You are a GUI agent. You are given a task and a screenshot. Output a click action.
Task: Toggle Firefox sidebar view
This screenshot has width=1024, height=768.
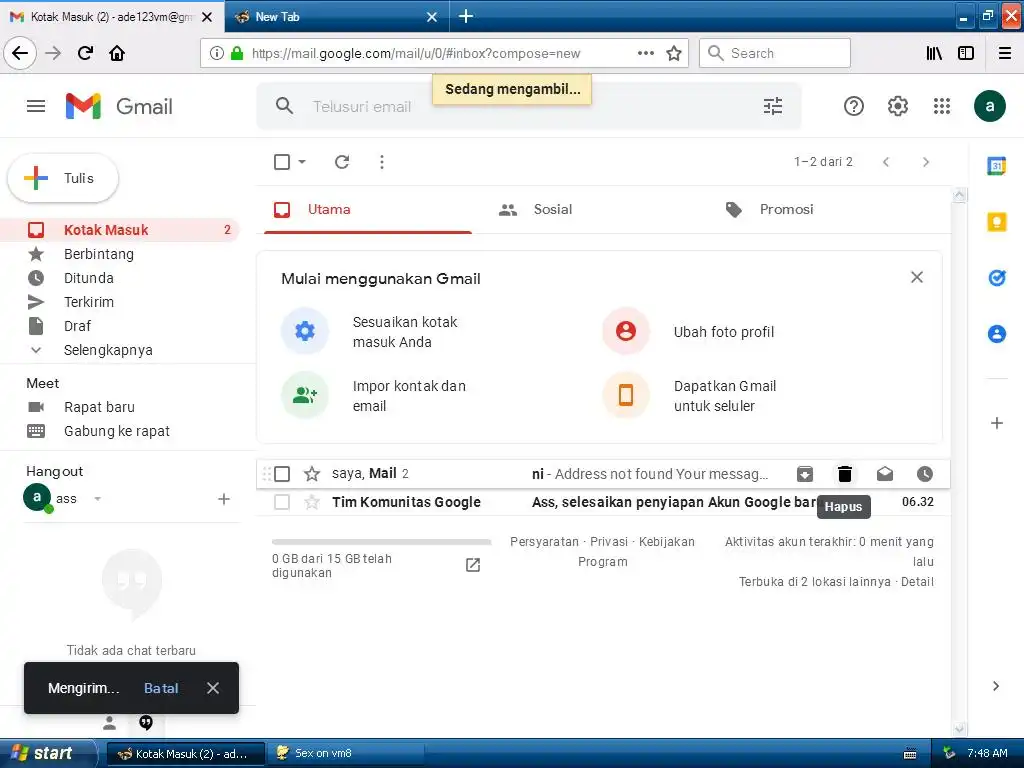pos(966,53)
